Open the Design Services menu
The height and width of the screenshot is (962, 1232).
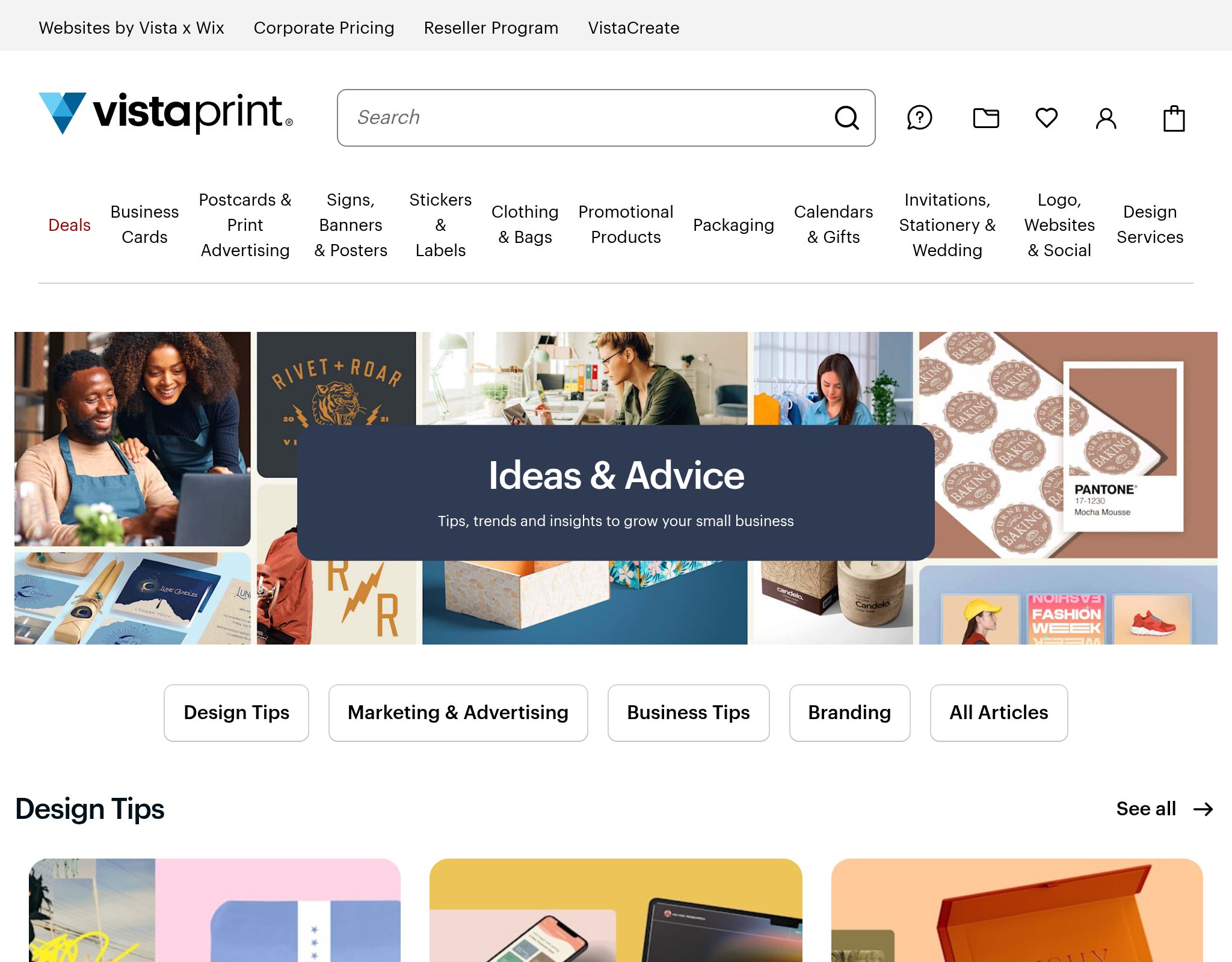(x=1150, y=225)
